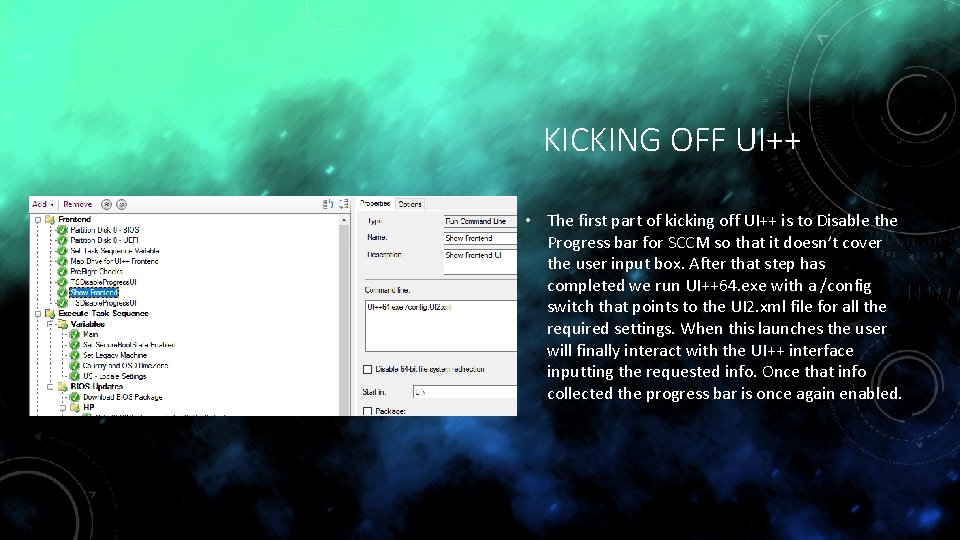Select the TSDisableProgressUI step listed before Show Frontend
Image resolution: width=960 pixels, height=540 pixels.
[103, 282]
